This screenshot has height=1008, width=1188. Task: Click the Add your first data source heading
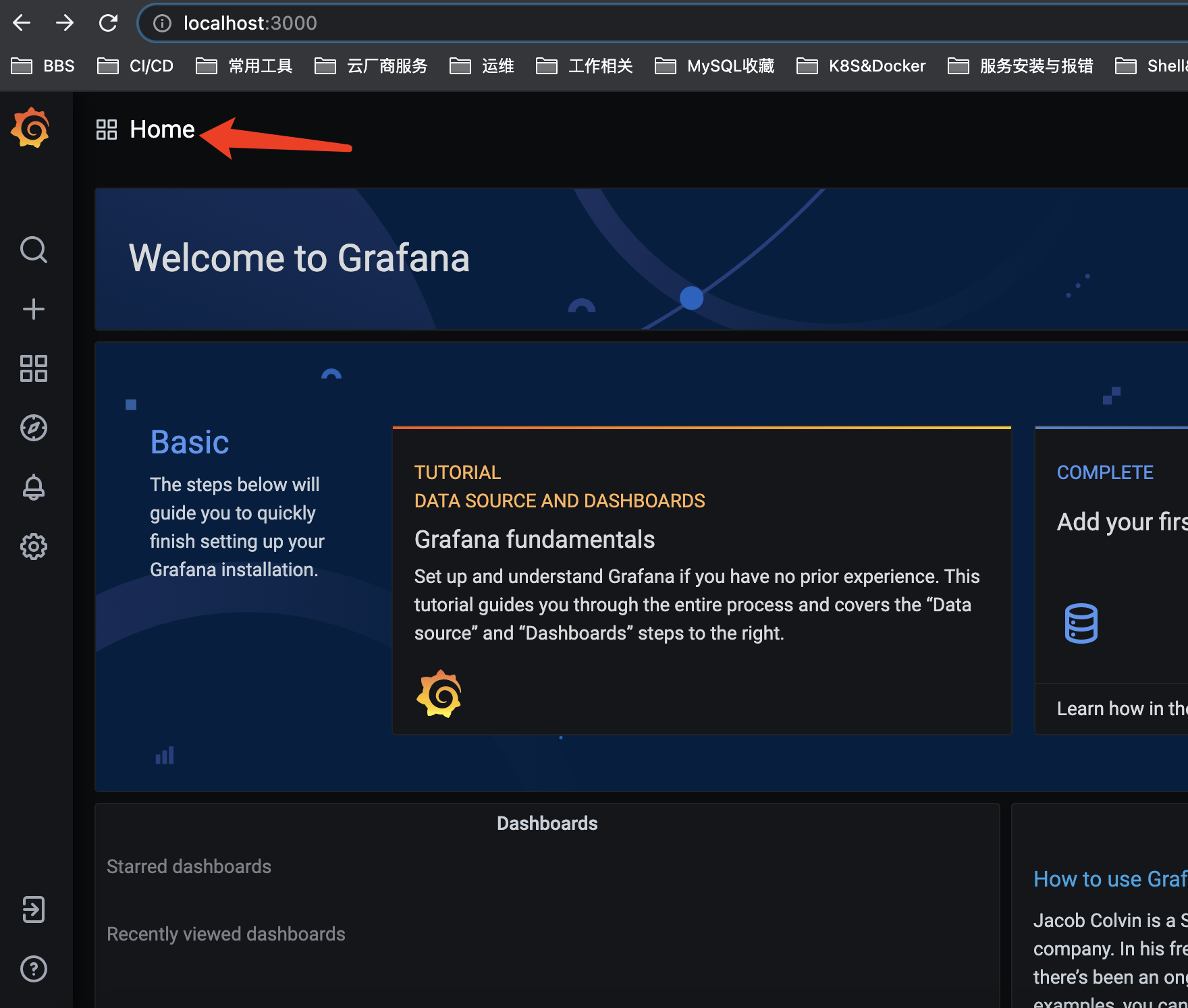pos(1123,522)
